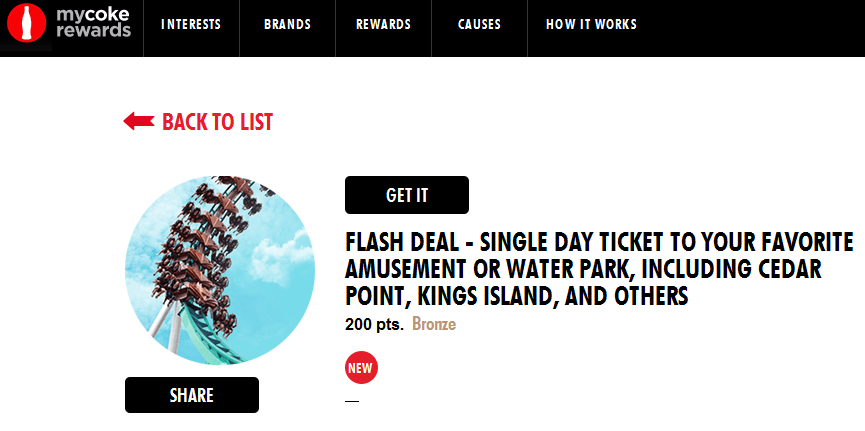Click the Bronze tier label
865x431 pixels.
(x=434, y=324)
